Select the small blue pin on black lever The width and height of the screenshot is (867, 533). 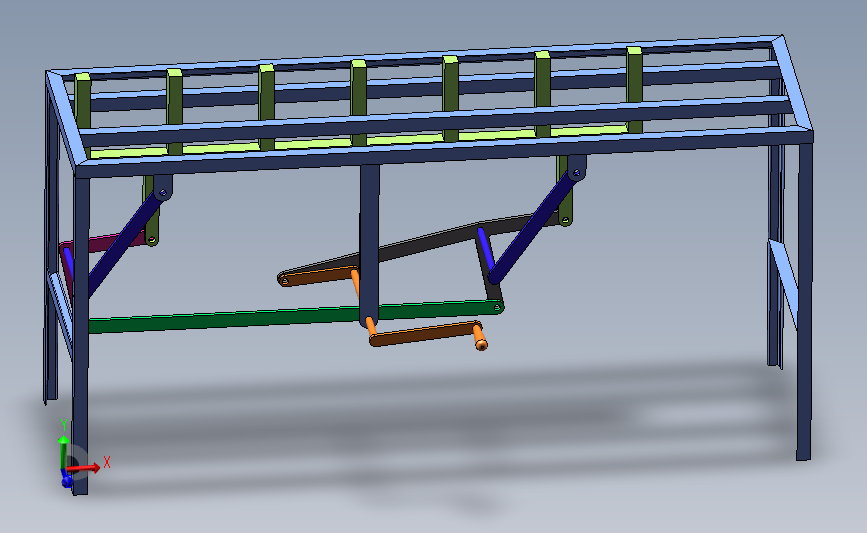coord(485,248)
